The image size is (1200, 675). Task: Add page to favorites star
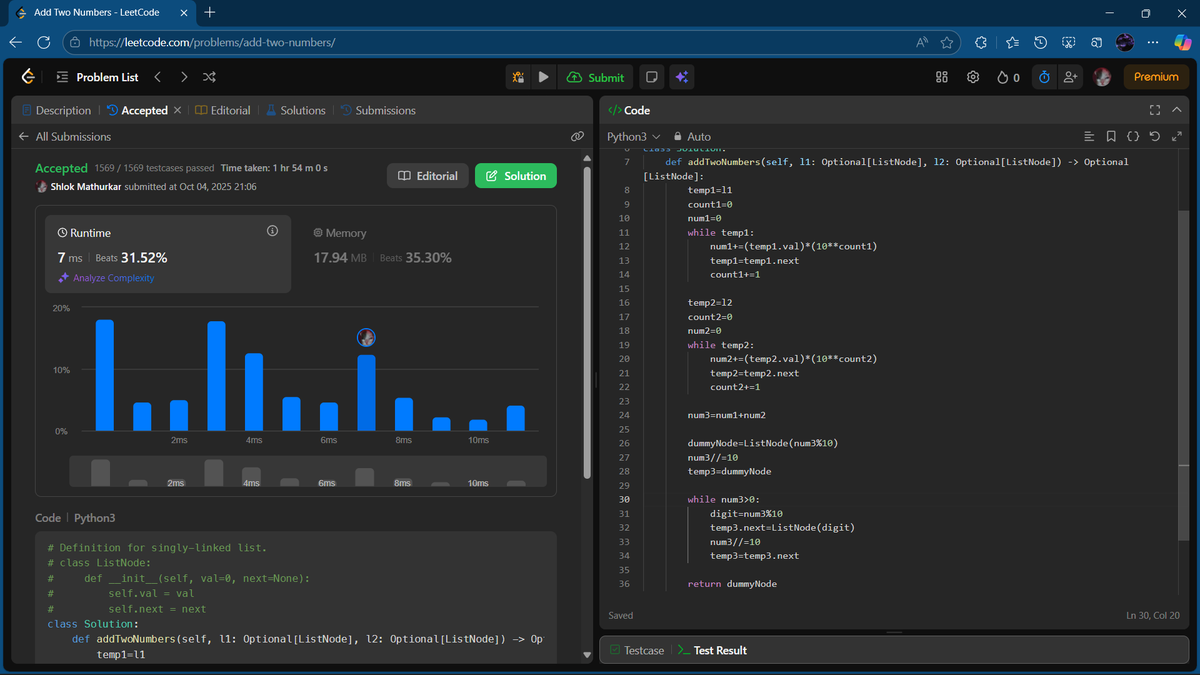pos(946,42)
